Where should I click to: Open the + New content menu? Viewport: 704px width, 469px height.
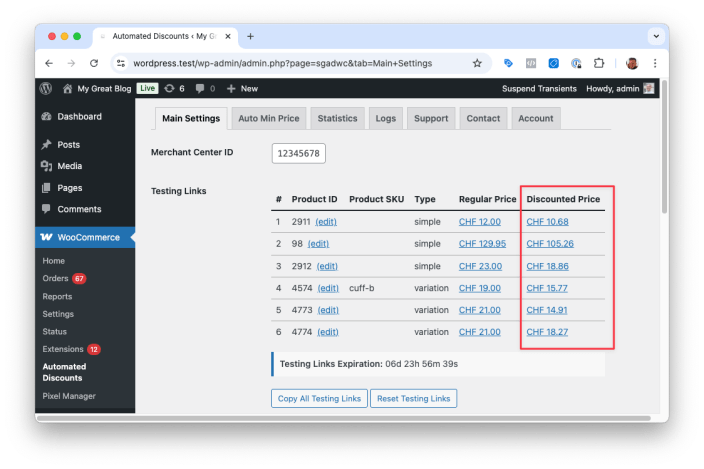point(242,88)
